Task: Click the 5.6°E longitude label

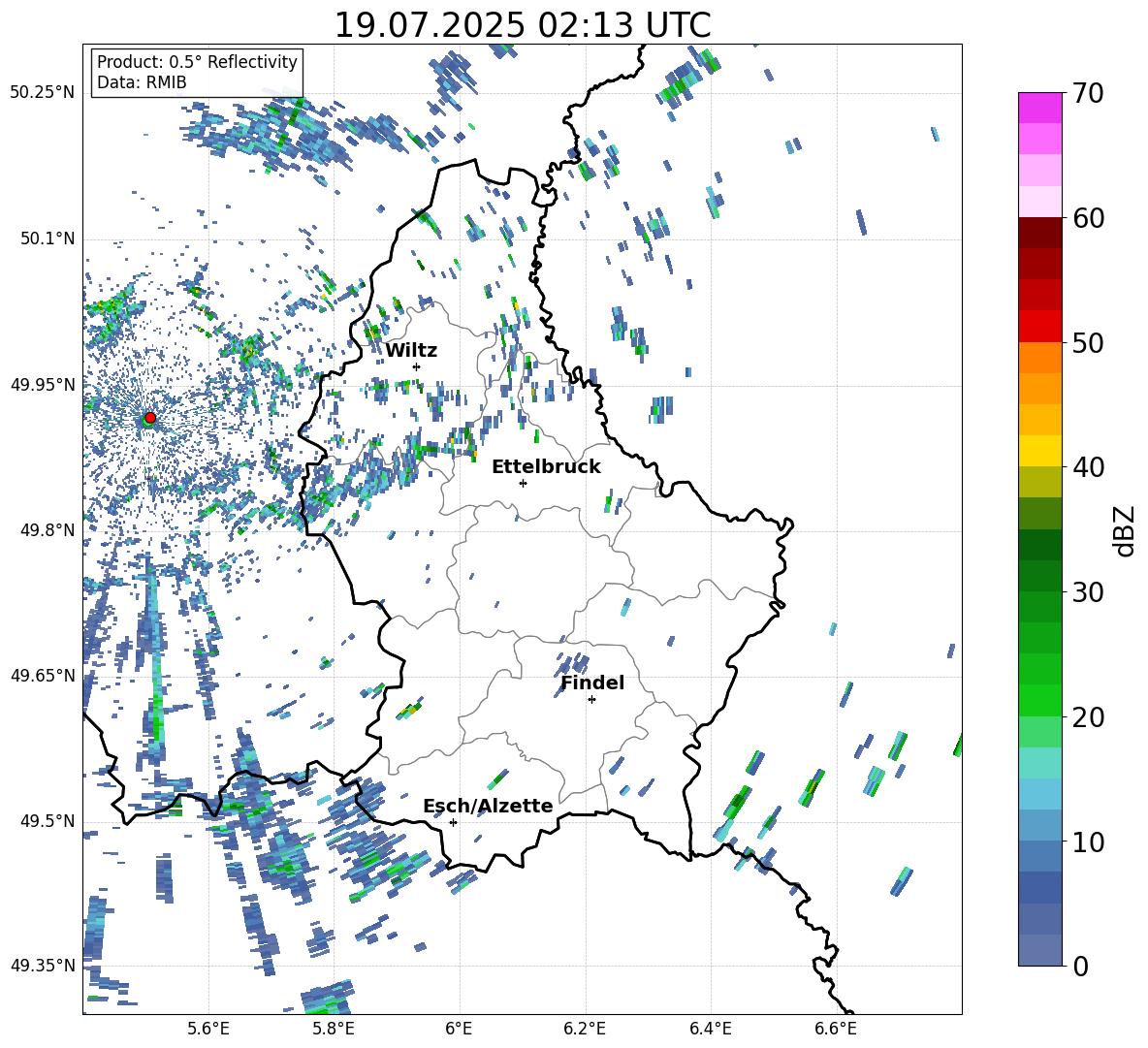Action: coord(208,1029)
